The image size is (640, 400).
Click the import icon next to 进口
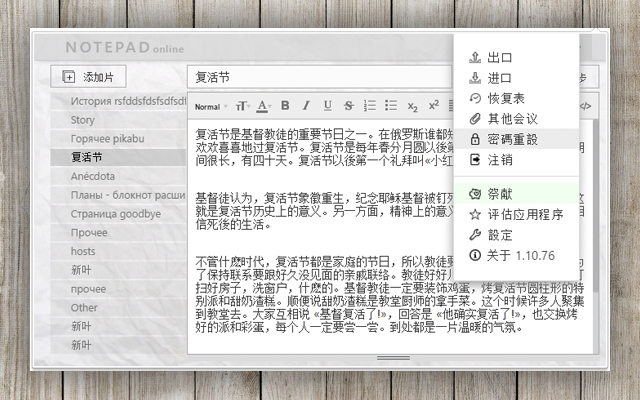(x=475, y=78)
